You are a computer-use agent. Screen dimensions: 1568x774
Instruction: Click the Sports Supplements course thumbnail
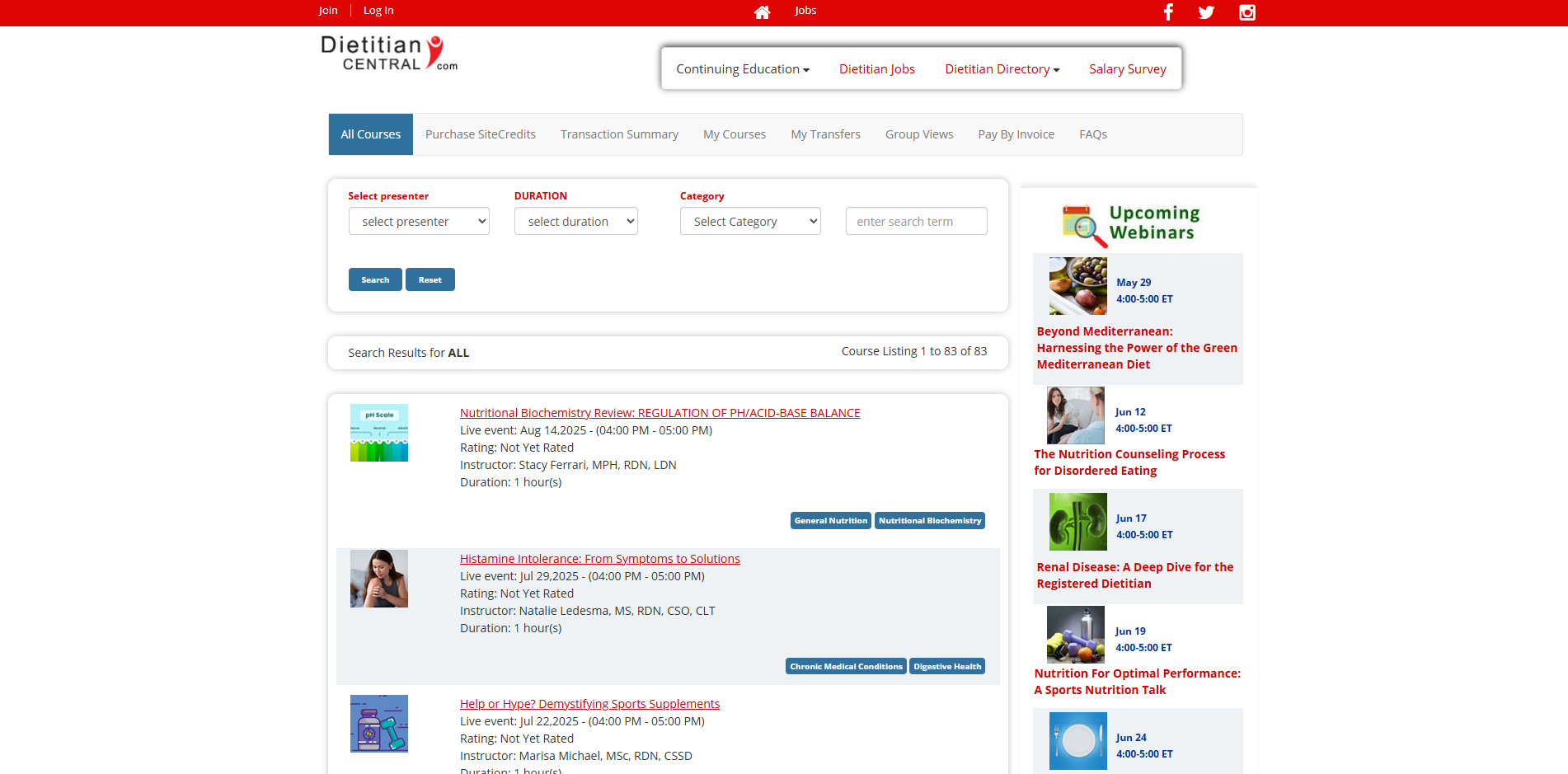(x=379, y=724)
